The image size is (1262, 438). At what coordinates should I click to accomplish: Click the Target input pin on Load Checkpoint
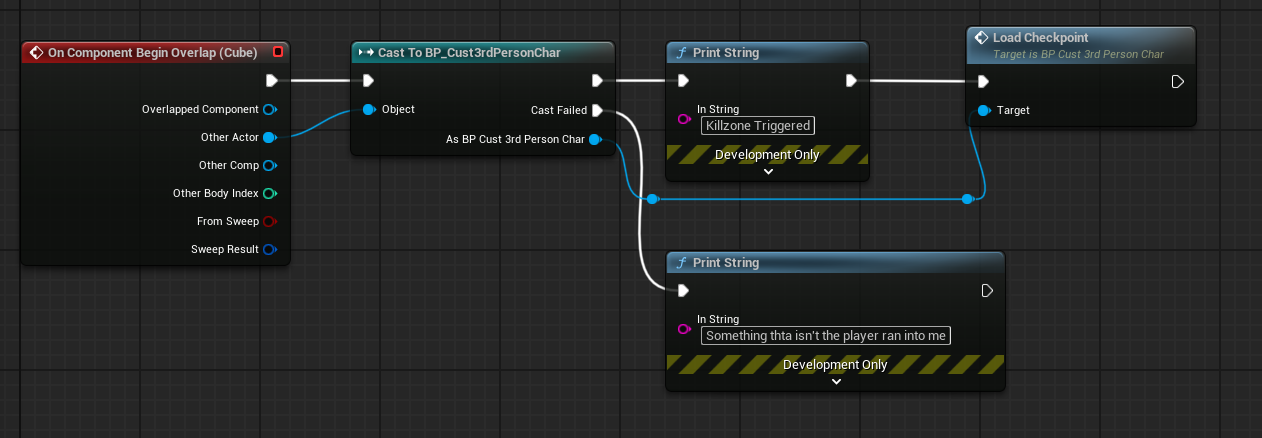[984, 110]
